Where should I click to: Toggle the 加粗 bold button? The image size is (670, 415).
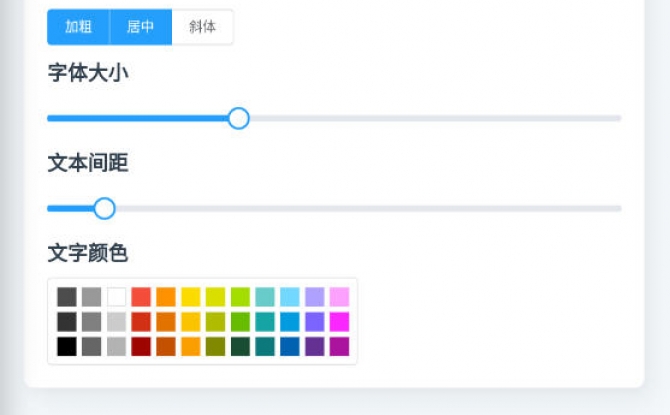click(x=78, y=27)
